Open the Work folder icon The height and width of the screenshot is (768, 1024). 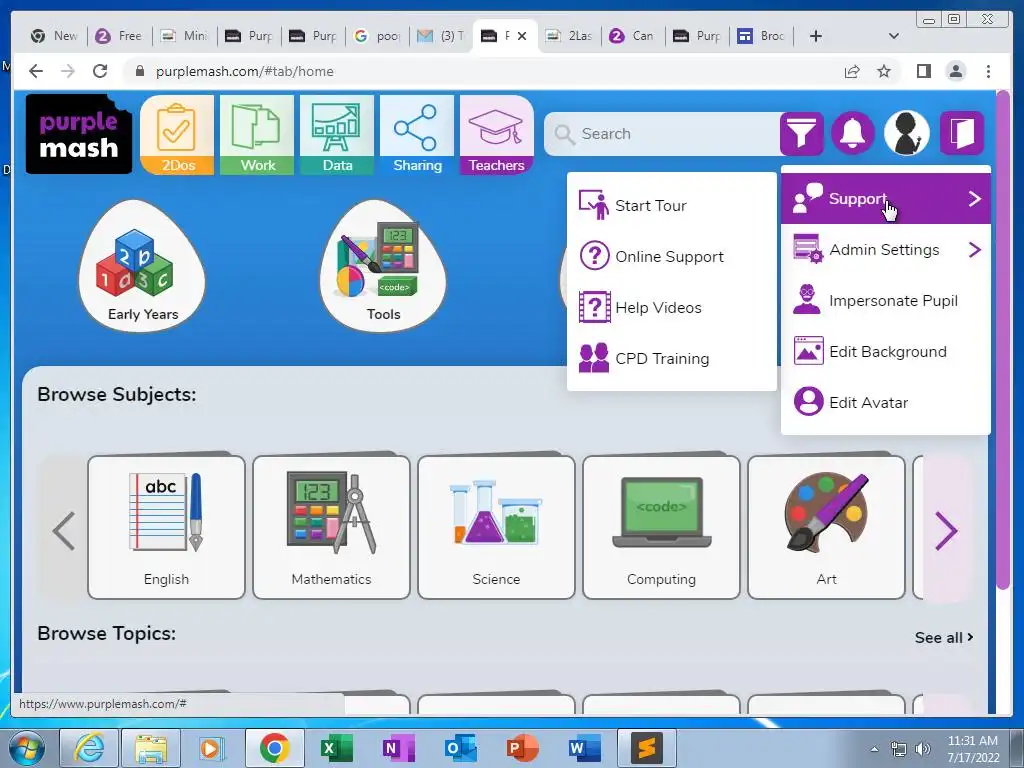257,135
